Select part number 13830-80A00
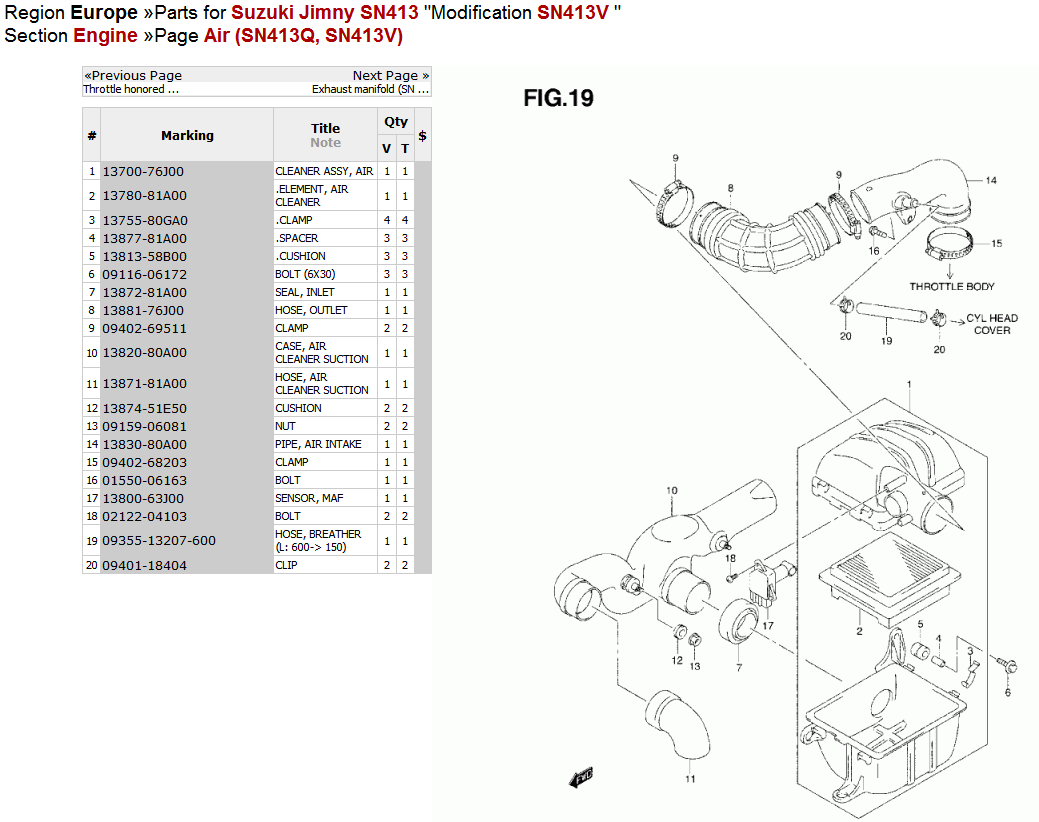 click(144, 444)
